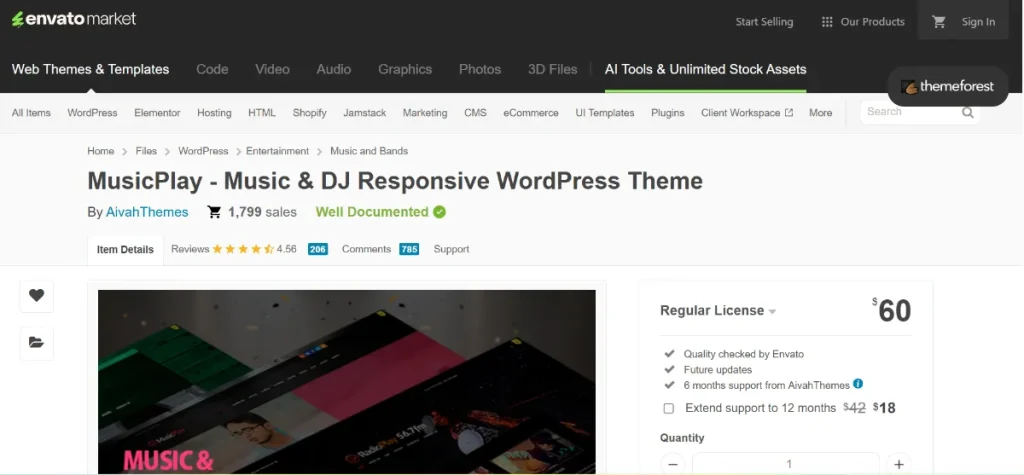Open the More categories menu
This screenshot has height=475, width=1024.
[820, 112]
